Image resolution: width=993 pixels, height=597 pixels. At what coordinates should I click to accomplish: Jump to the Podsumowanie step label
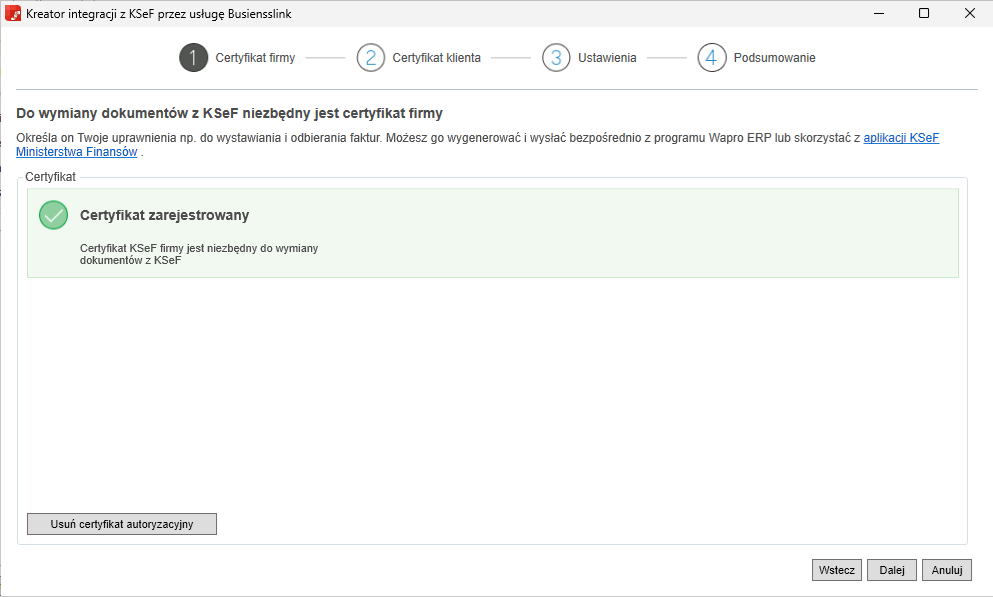[774, 58]
